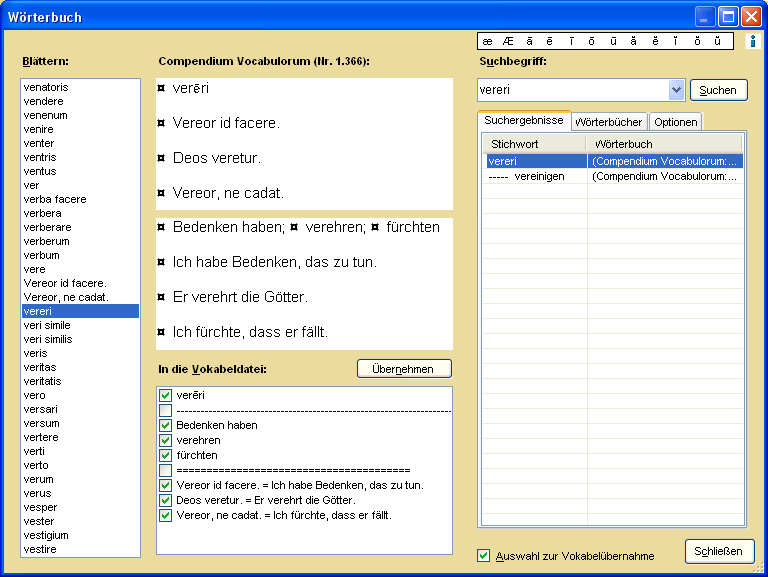The width and height of the screenshot is (768, 577).
Task: Uncheck the verēri vocabulary entry
Action: click(166, 395)
